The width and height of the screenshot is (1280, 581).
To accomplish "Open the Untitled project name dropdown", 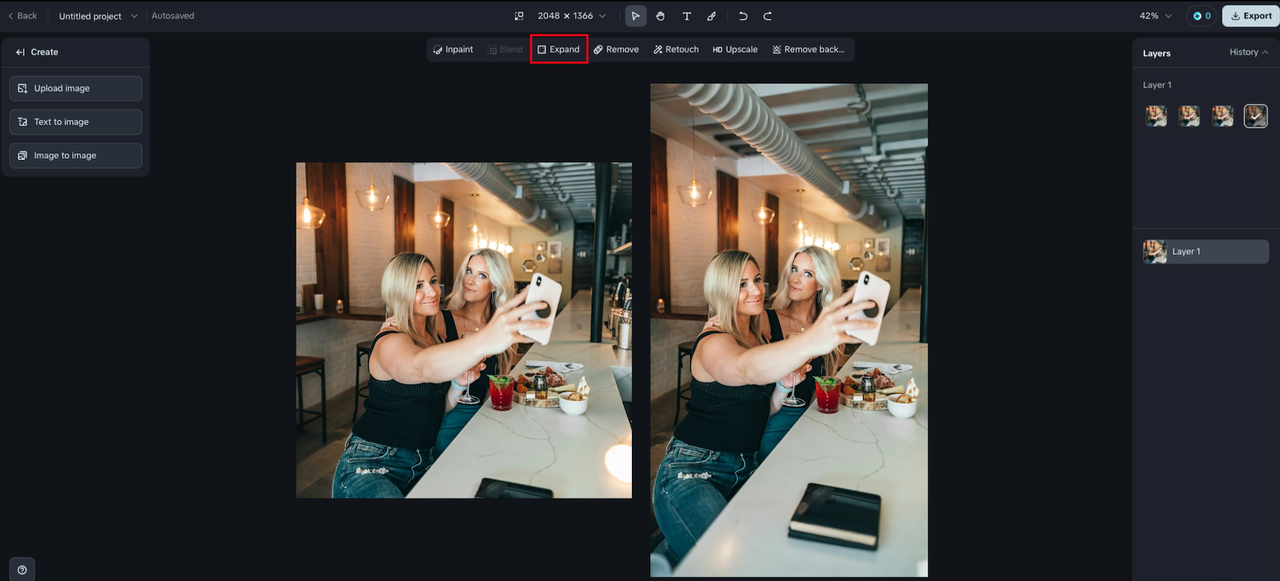I will coord(98,16).
